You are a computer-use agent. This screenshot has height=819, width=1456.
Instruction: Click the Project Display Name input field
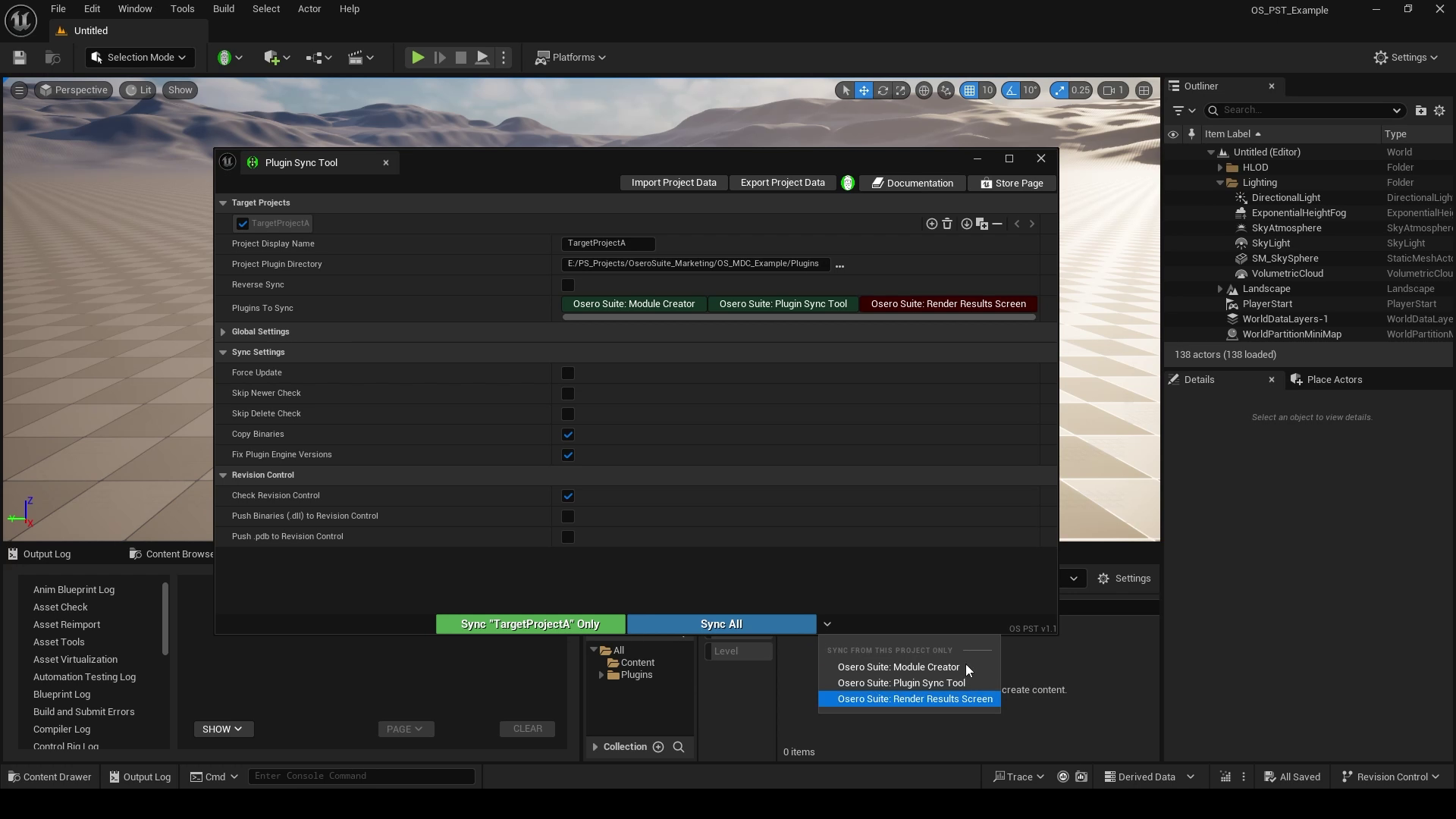(608, 243)
